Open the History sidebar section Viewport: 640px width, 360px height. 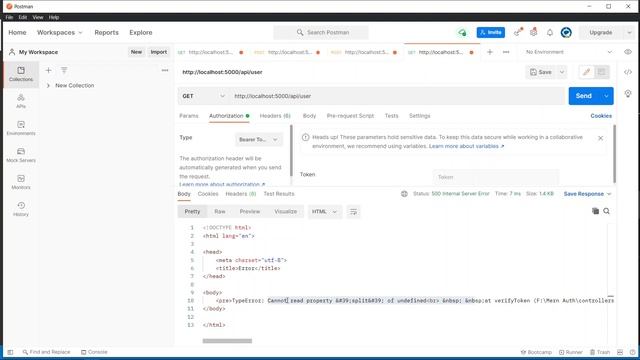[21, 209]
